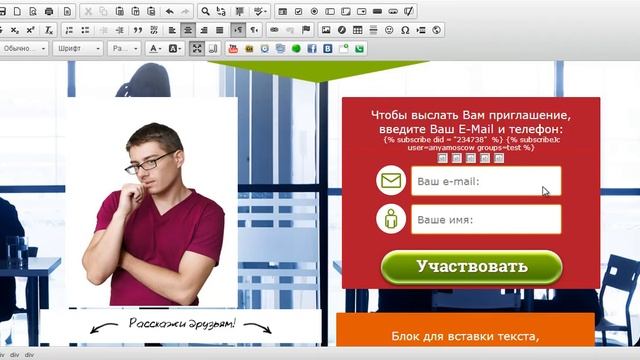The height and width of the screenshot is (360, 640).
Task: Open the spell check dropdown
Action: [x=260, y=11]
